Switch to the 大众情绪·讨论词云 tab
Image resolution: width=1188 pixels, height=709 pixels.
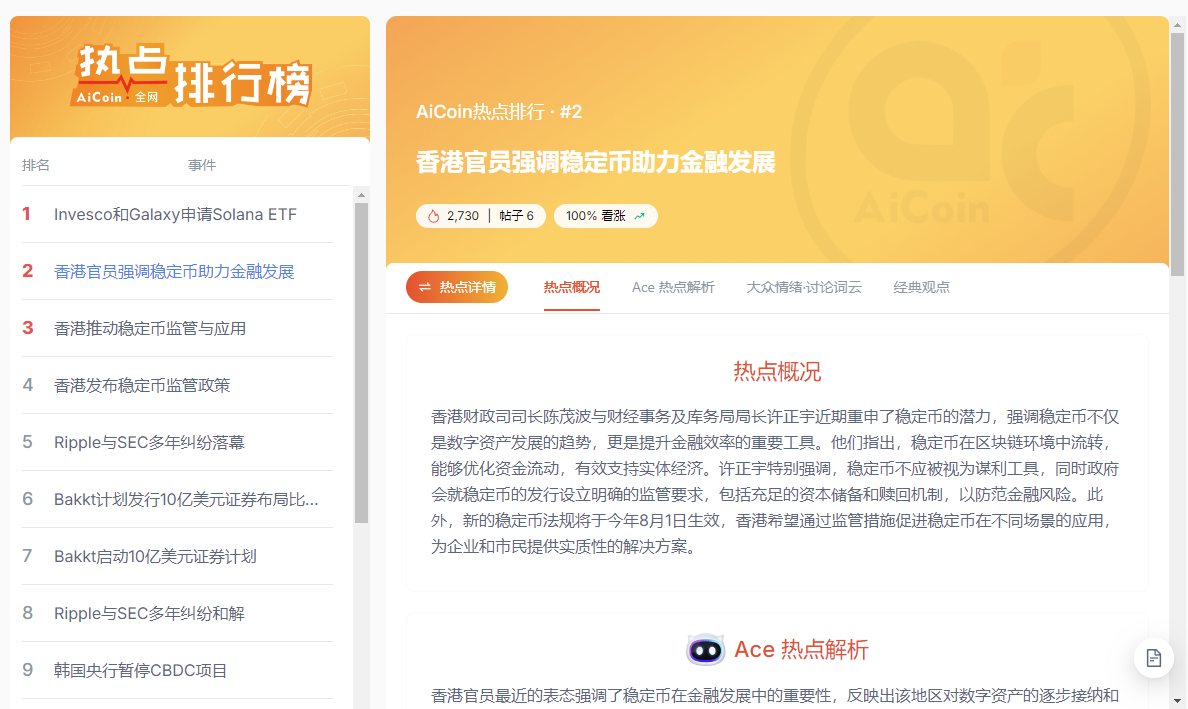click(804, 288)
